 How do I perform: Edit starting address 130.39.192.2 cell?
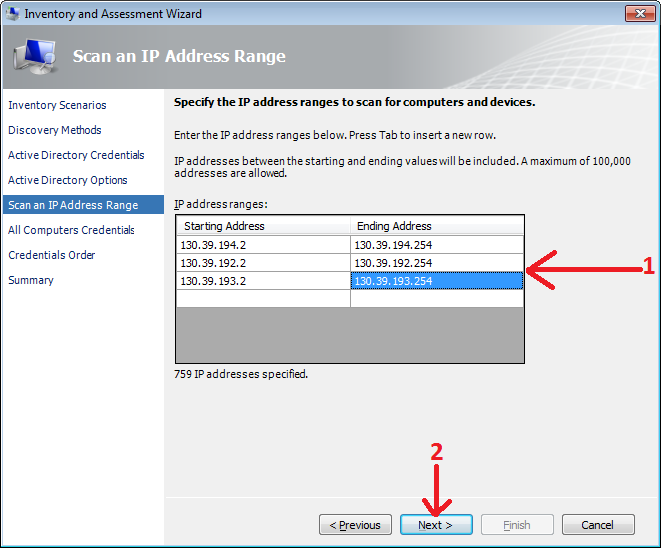point(263,263)
